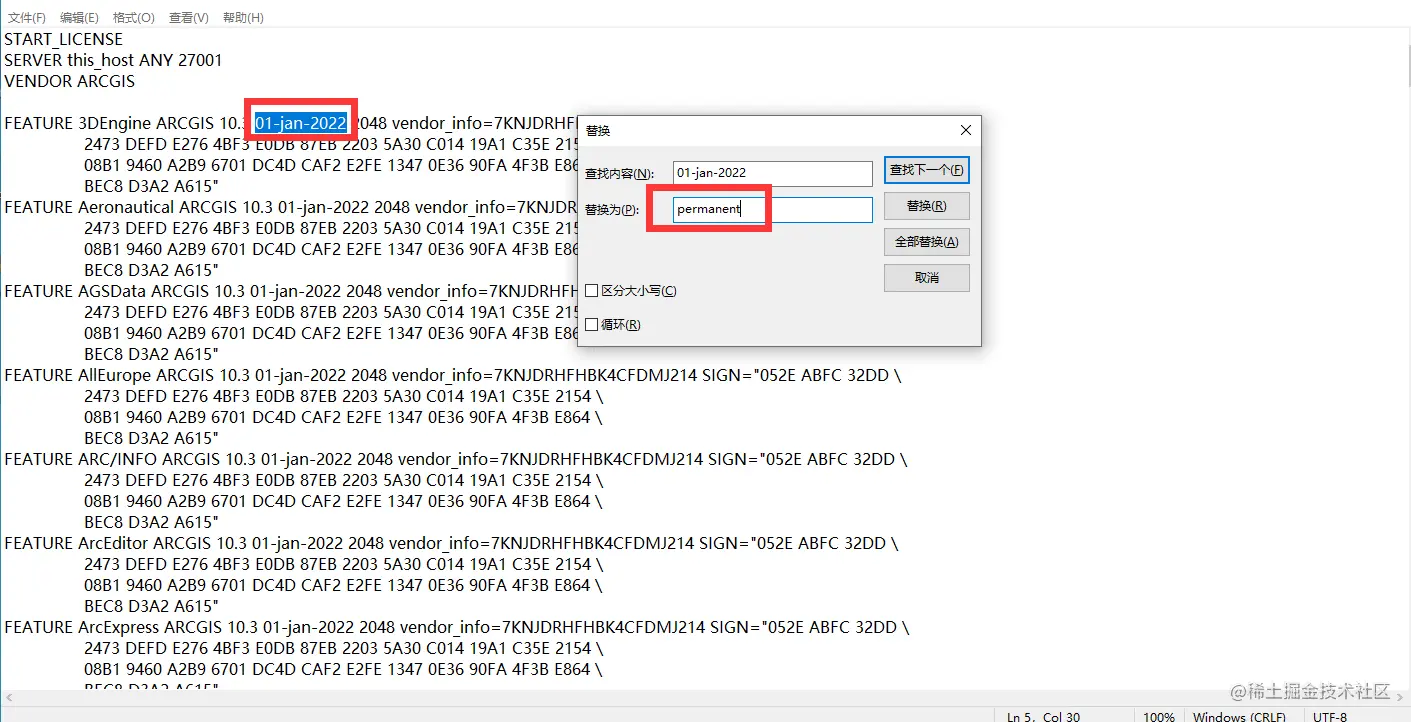Enable the 区分大小写(C) checkbox

pos(592,291)
